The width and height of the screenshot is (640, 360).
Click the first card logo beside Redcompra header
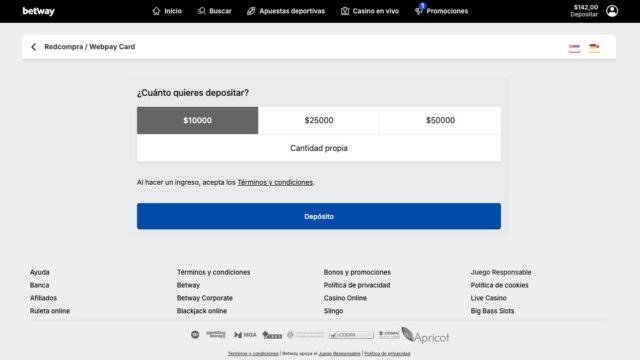pyautogui.click(x=574, y=48)
